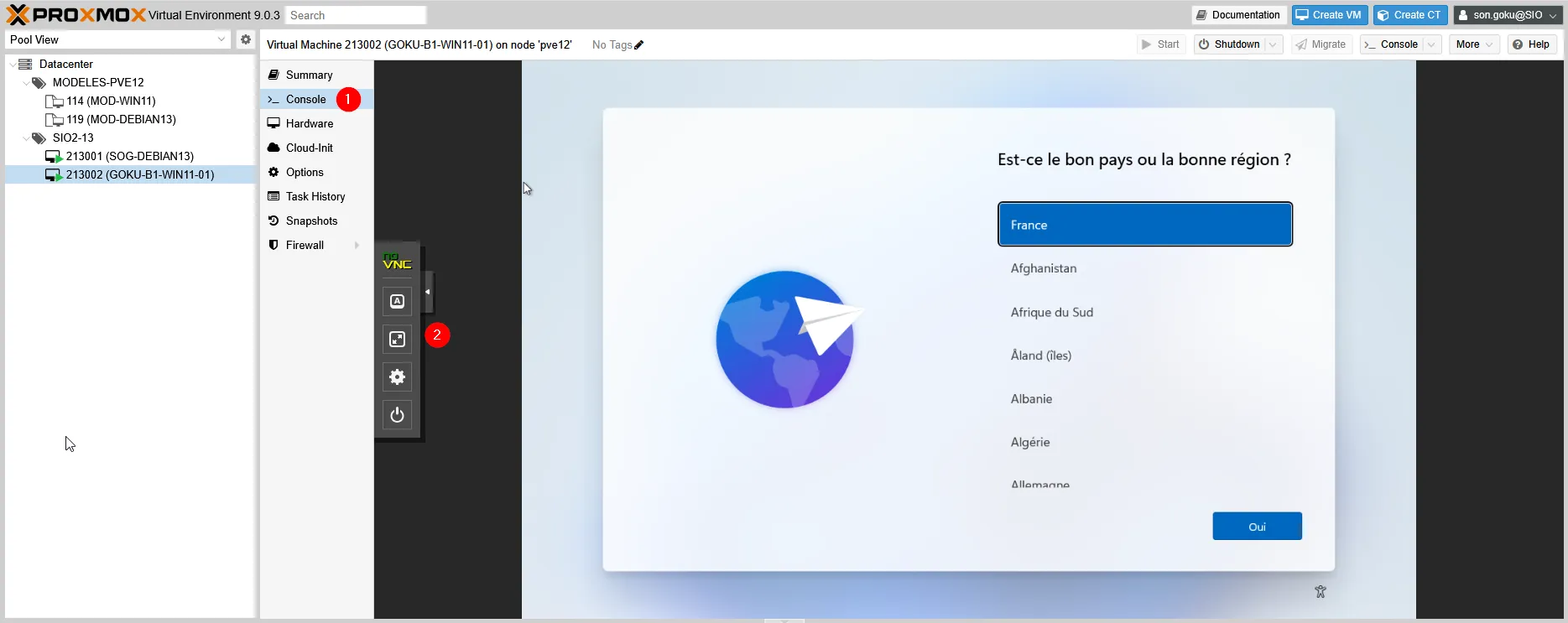The image size is (1568, 623).
Task: Switch to the Snapshots tab
Action: click(x=311, y=221)
